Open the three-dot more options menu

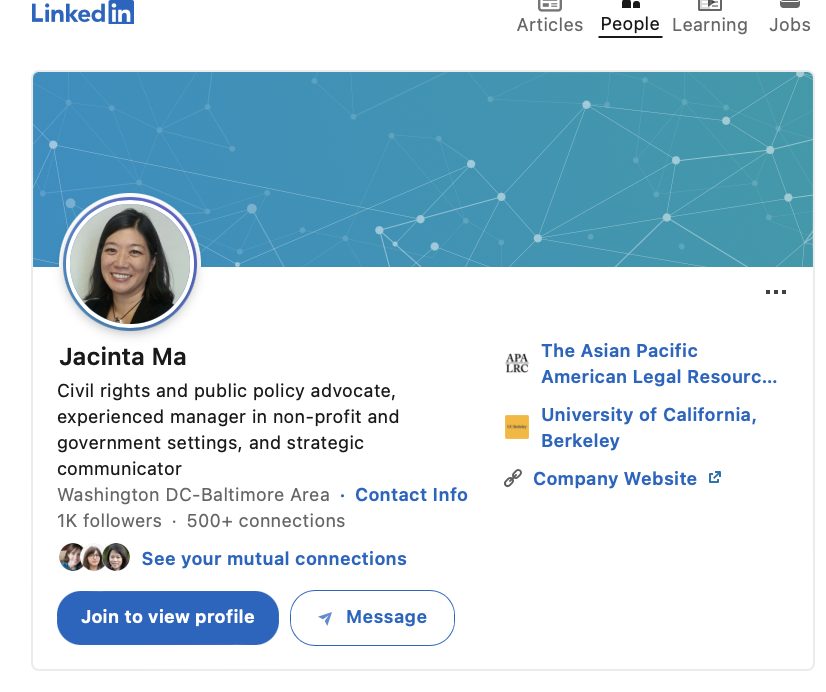pyautogui.click(x=775, y=292)
